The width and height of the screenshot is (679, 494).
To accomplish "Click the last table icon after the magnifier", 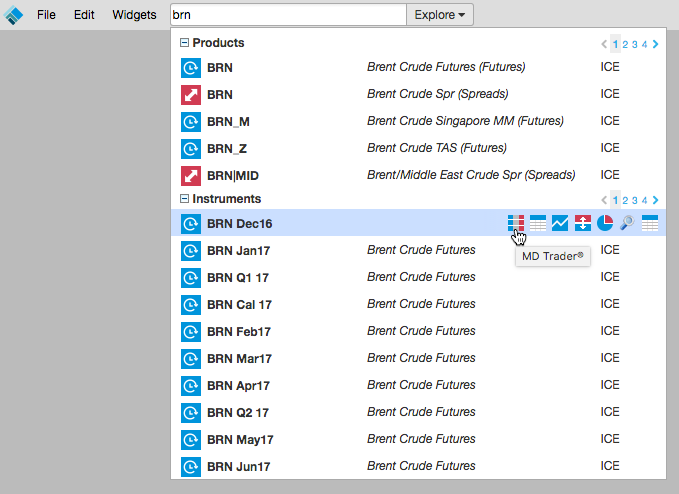I will pos(650,223).
